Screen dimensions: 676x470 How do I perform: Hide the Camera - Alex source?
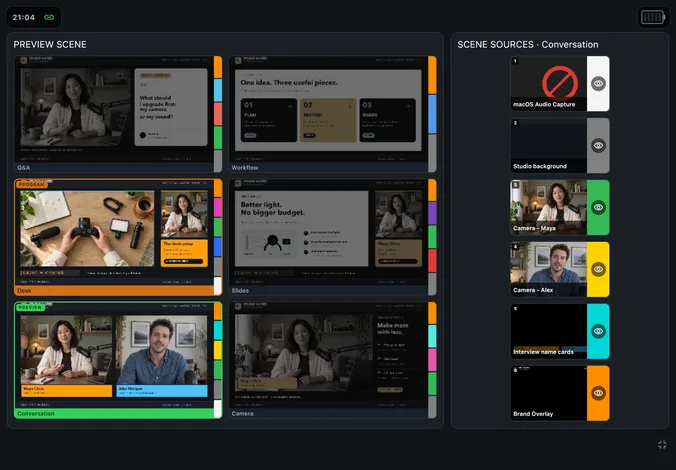click(598, 269)
